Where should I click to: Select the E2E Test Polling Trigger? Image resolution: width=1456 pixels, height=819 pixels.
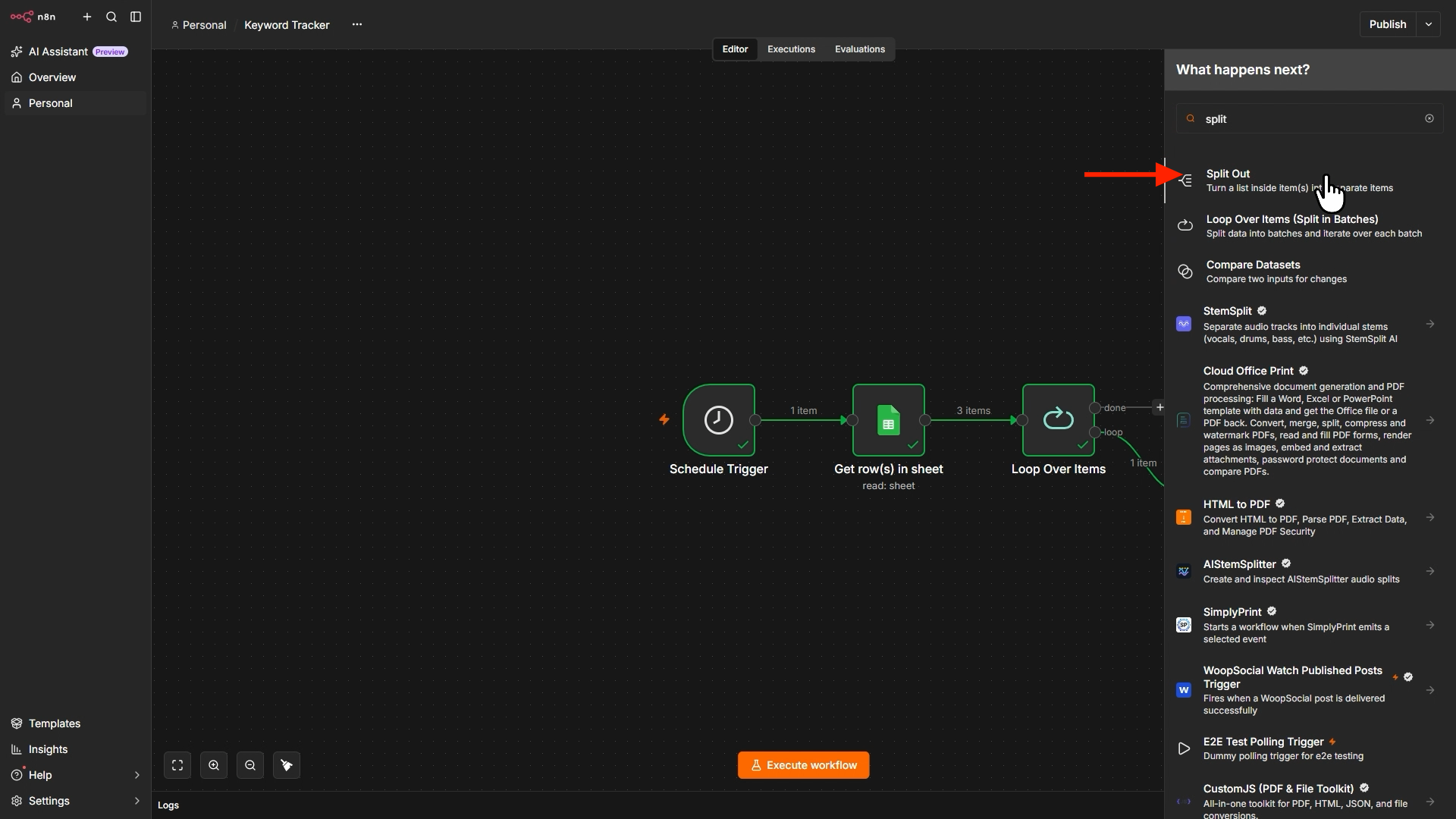[x=1310, y=749]
